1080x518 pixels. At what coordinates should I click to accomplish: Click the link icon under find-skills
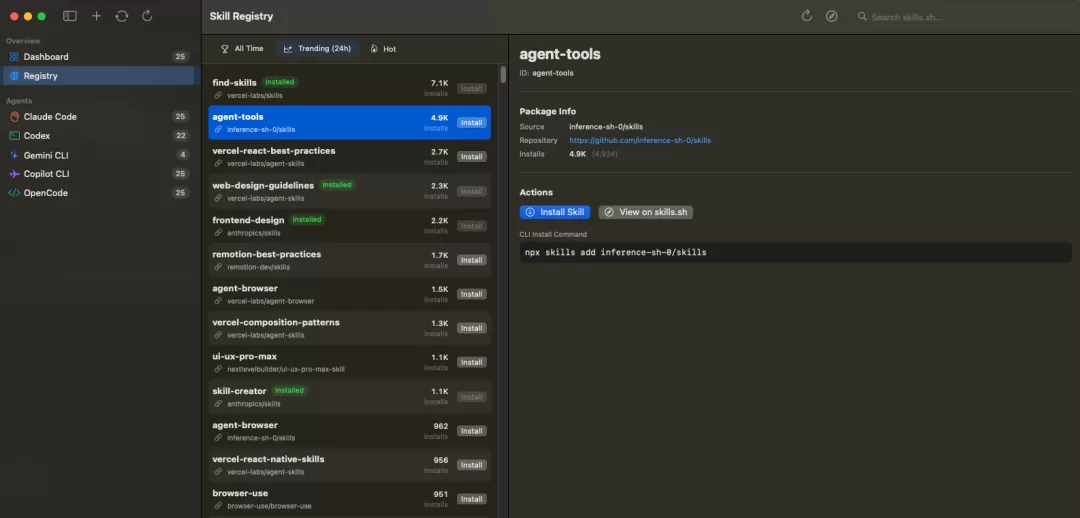218,95
